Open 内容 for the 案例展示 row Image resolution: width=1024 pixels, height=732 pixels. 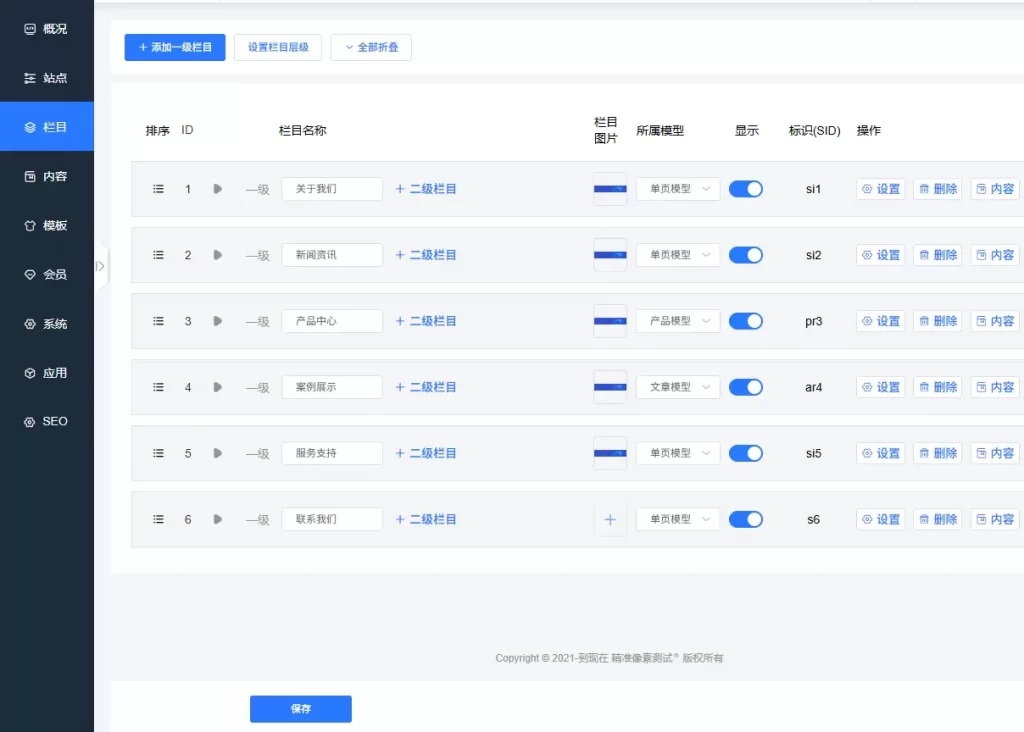[x=995, y=387]
